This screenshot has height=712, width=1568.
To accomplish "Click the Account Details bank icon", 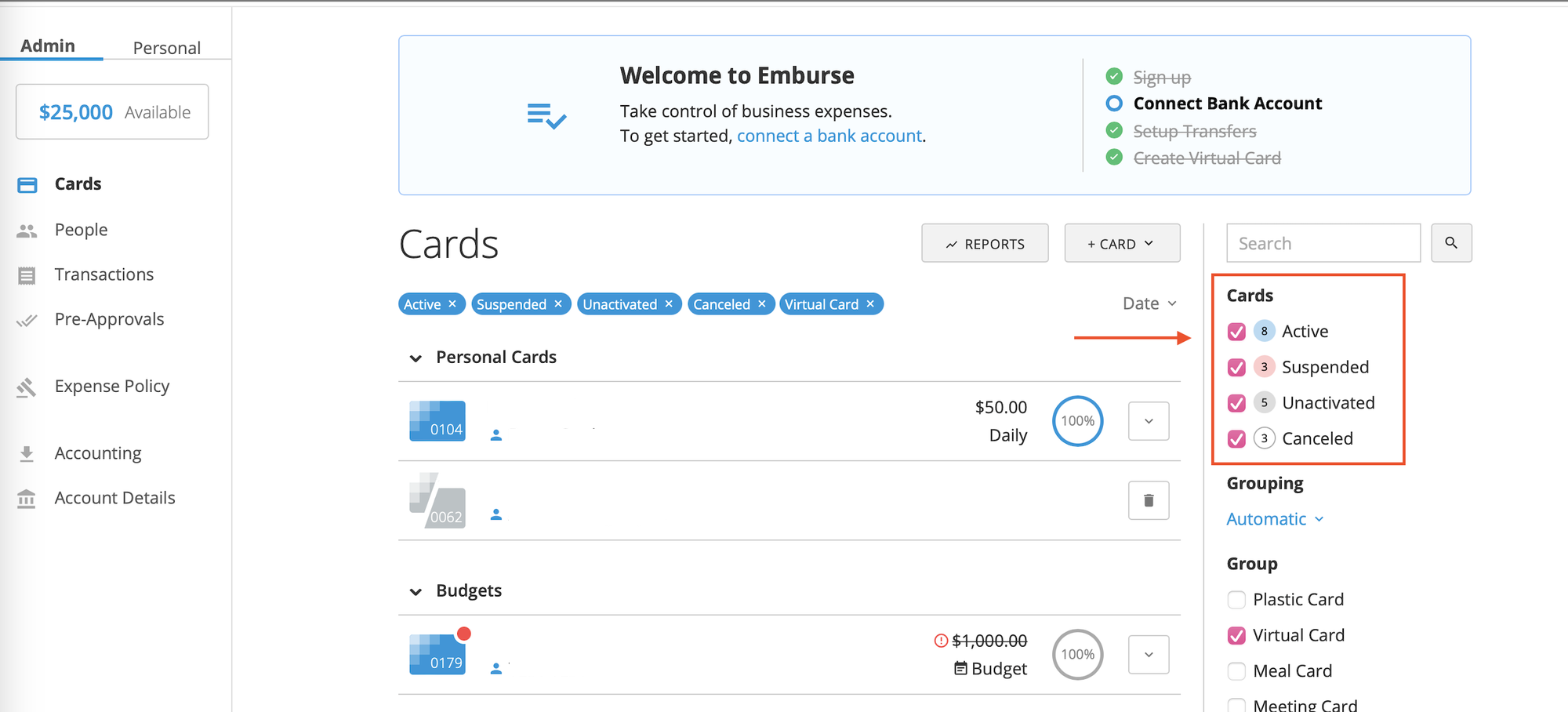I will point(26,498).
